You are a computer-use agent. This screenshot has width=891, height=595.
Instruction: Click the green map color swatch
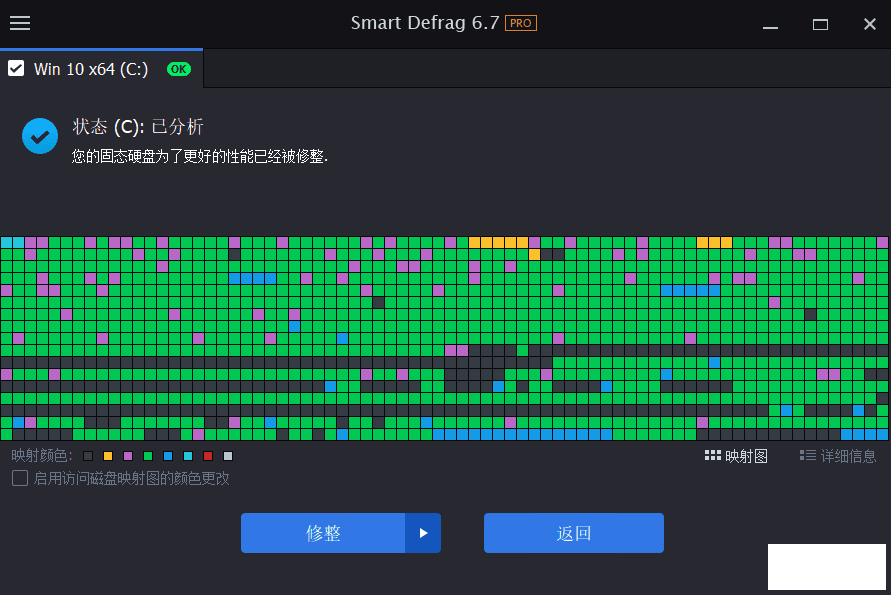tap(148, 456)
